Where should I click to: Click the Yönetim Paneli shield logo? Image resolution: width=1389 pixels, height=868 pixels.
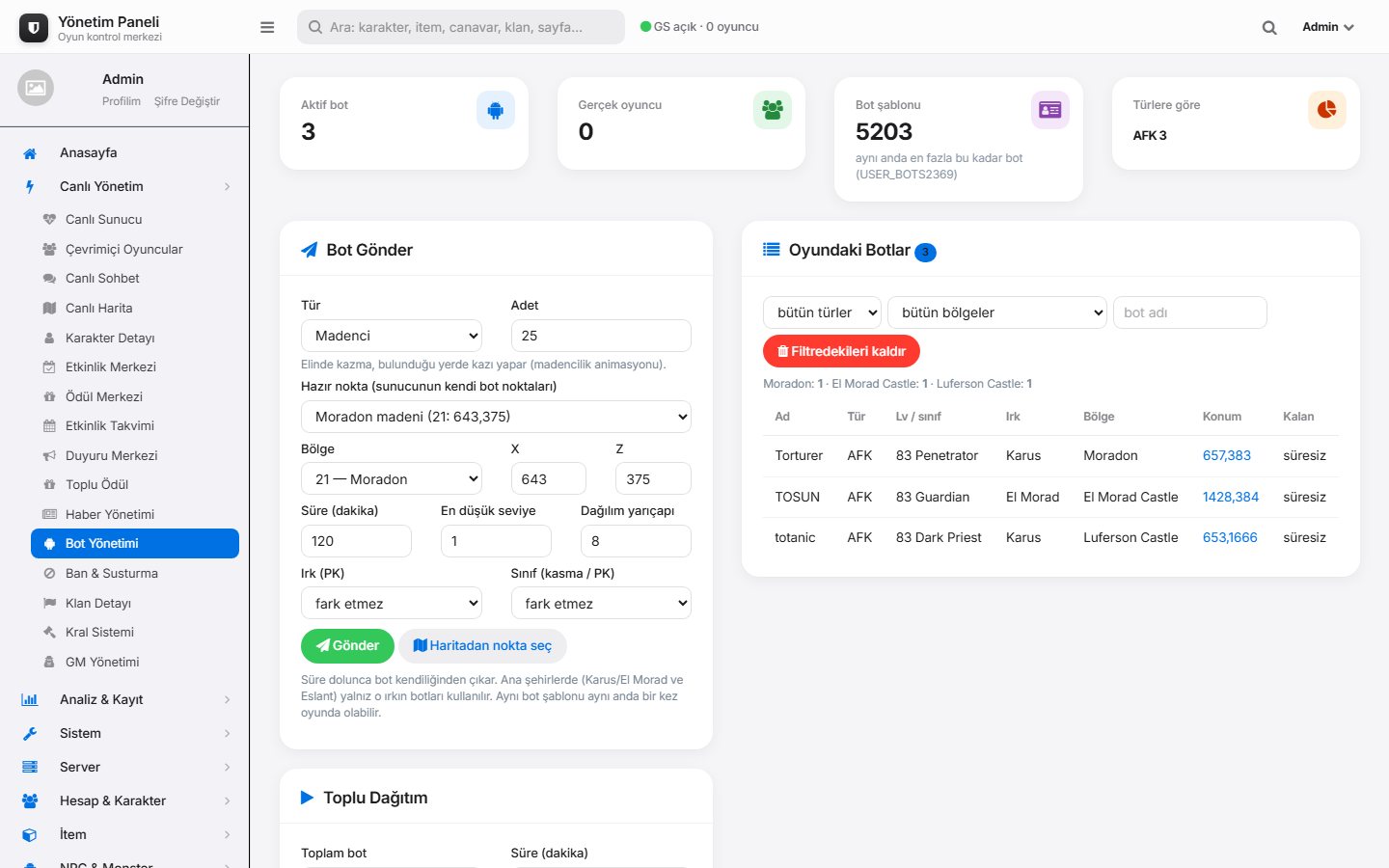point(34,28)
